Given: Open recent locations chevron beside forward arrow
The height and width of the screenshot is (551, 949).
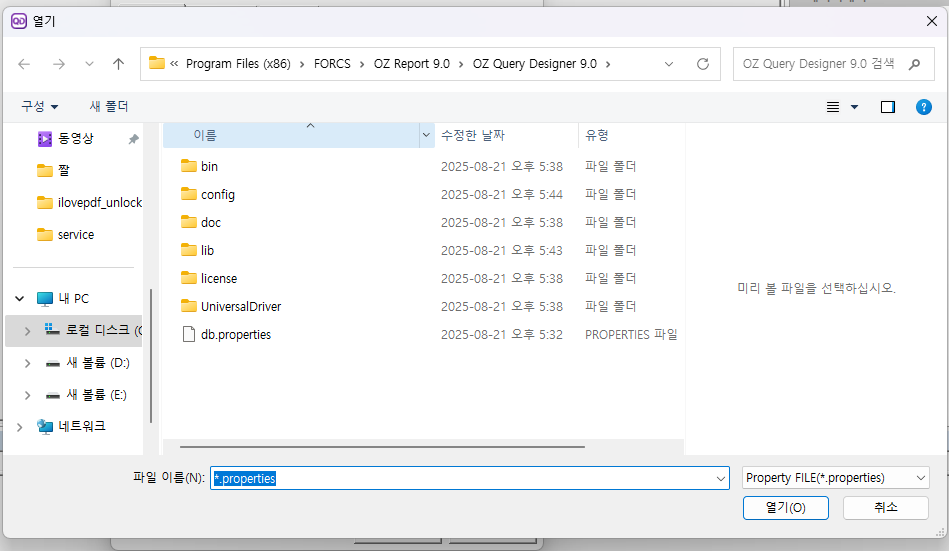Looking at the screenshot, I should (x=89, y=64).
